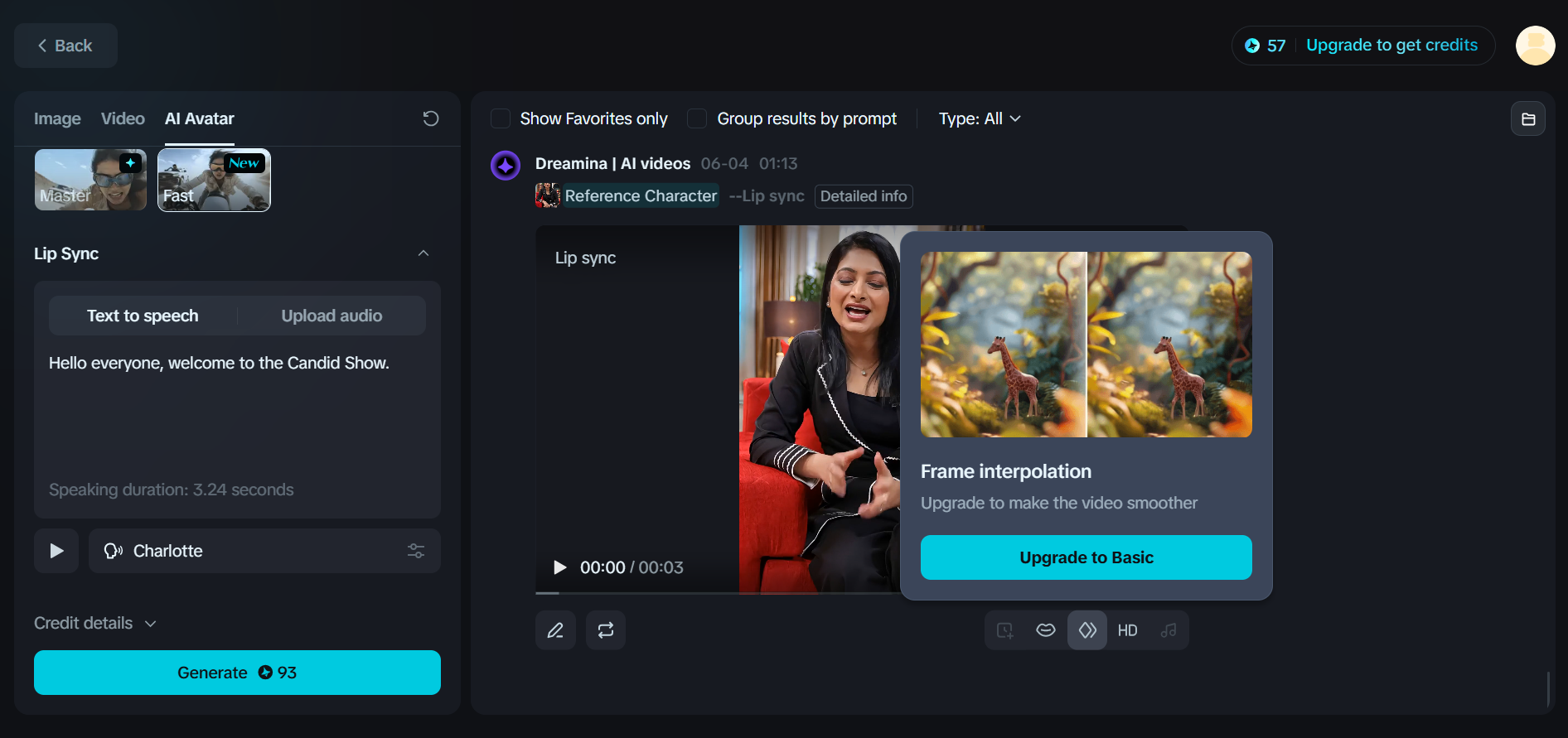The image size is (1568, 738).
Task: Edit the prompt with the pencil icon
Action: point(555,630)
